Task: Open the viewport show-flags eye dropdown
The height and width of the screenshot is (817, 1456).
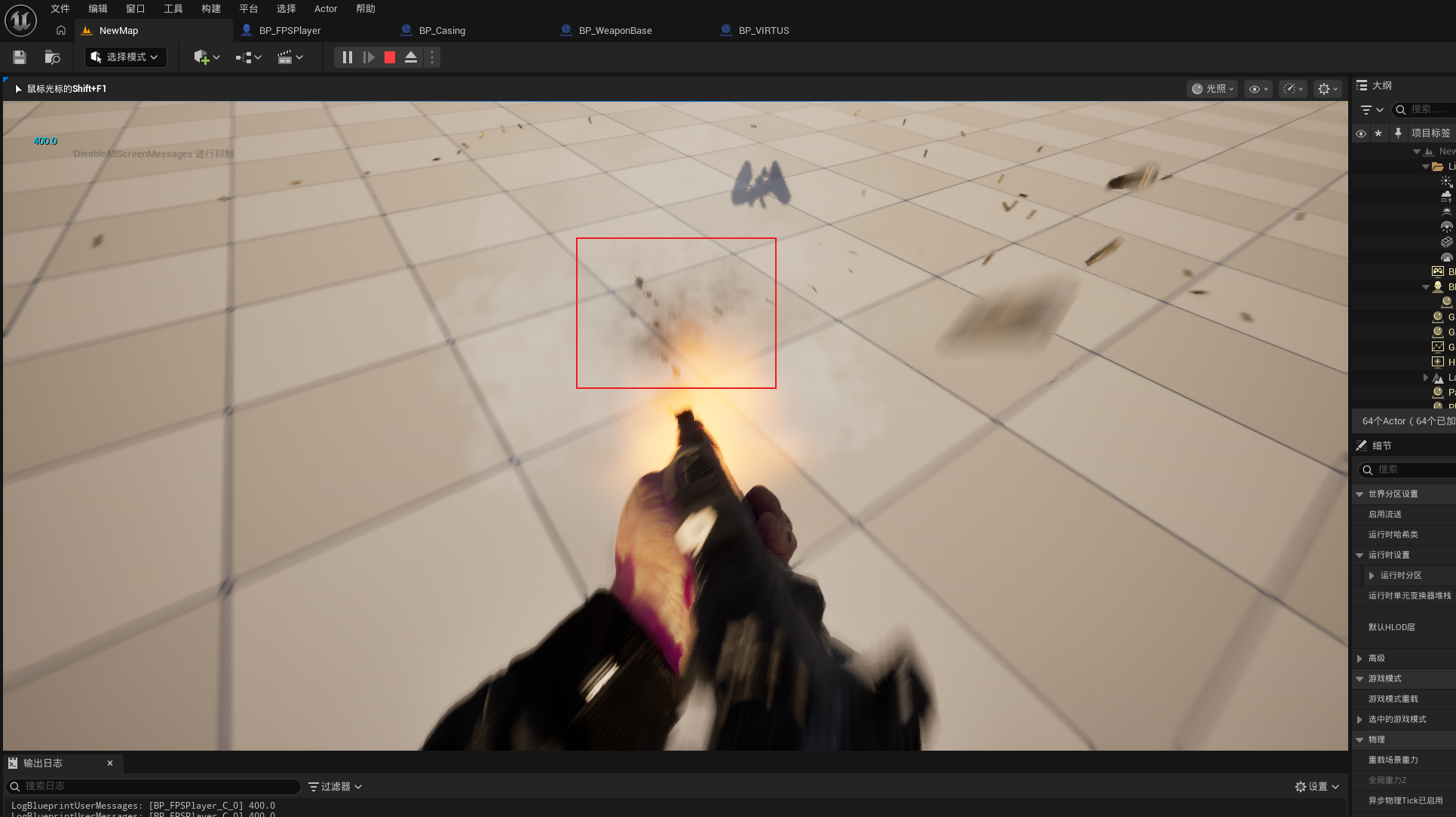Action: coord(1258,89)
